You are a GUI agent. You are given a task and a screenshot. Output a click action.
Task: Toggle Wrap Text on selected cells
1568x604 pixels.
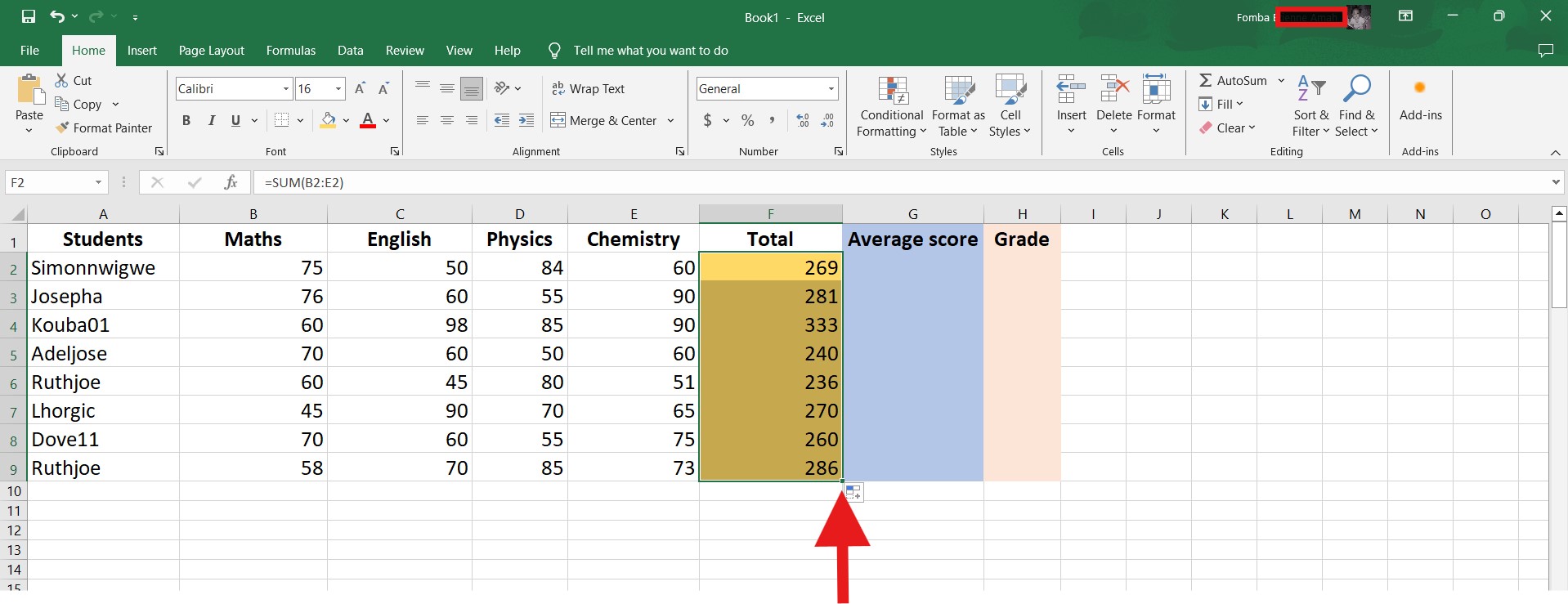click(588, 89)
